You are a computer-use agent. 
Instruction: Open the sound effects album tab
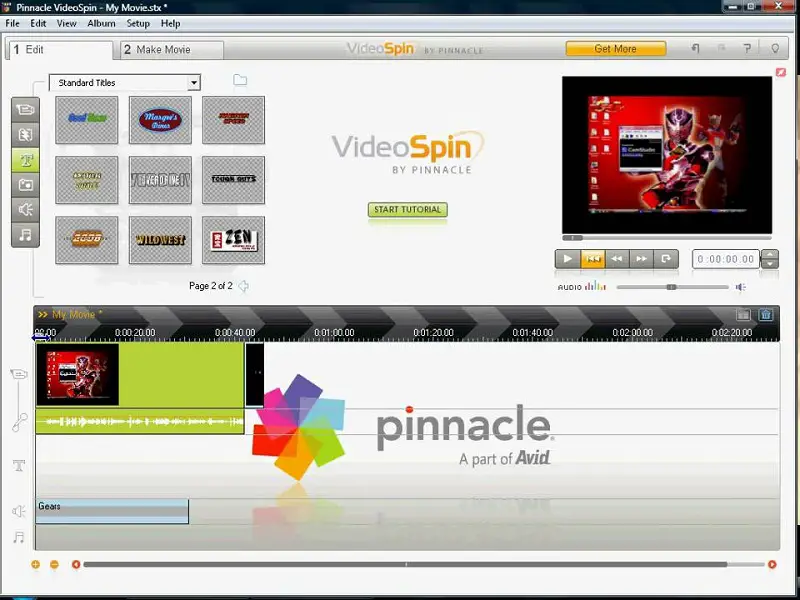[25, 209]
